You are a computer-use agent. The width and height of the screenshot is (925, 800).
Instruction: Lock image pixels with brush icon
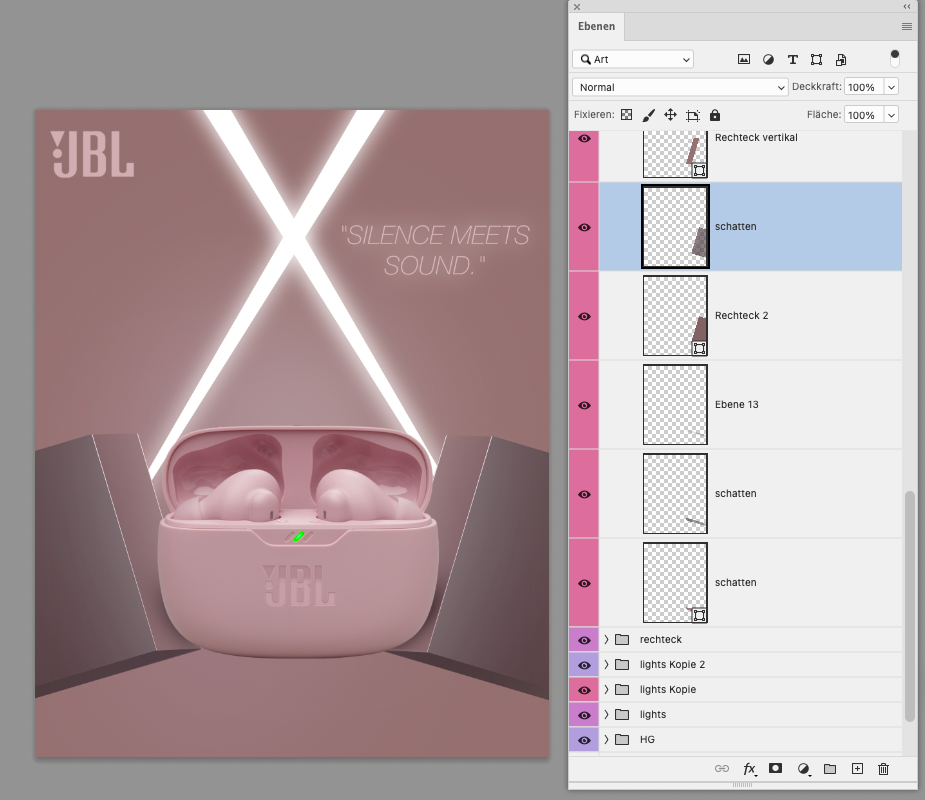tap(648, 115)
